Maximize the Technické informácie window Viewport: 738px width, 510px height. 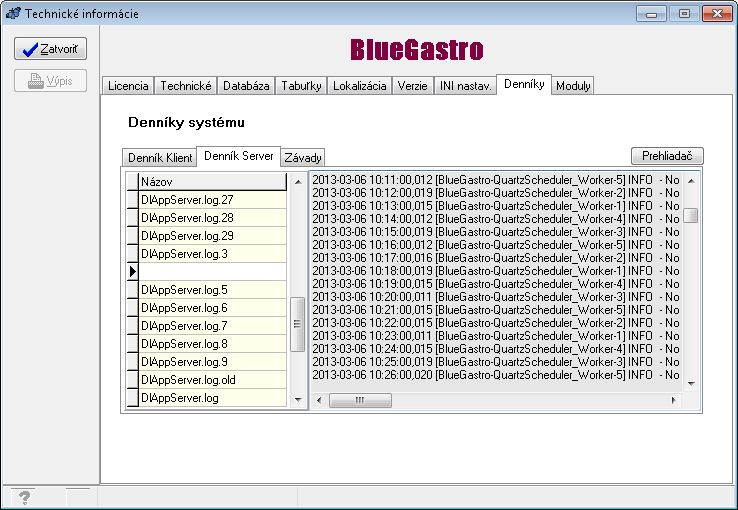click(x=684, y=14)
